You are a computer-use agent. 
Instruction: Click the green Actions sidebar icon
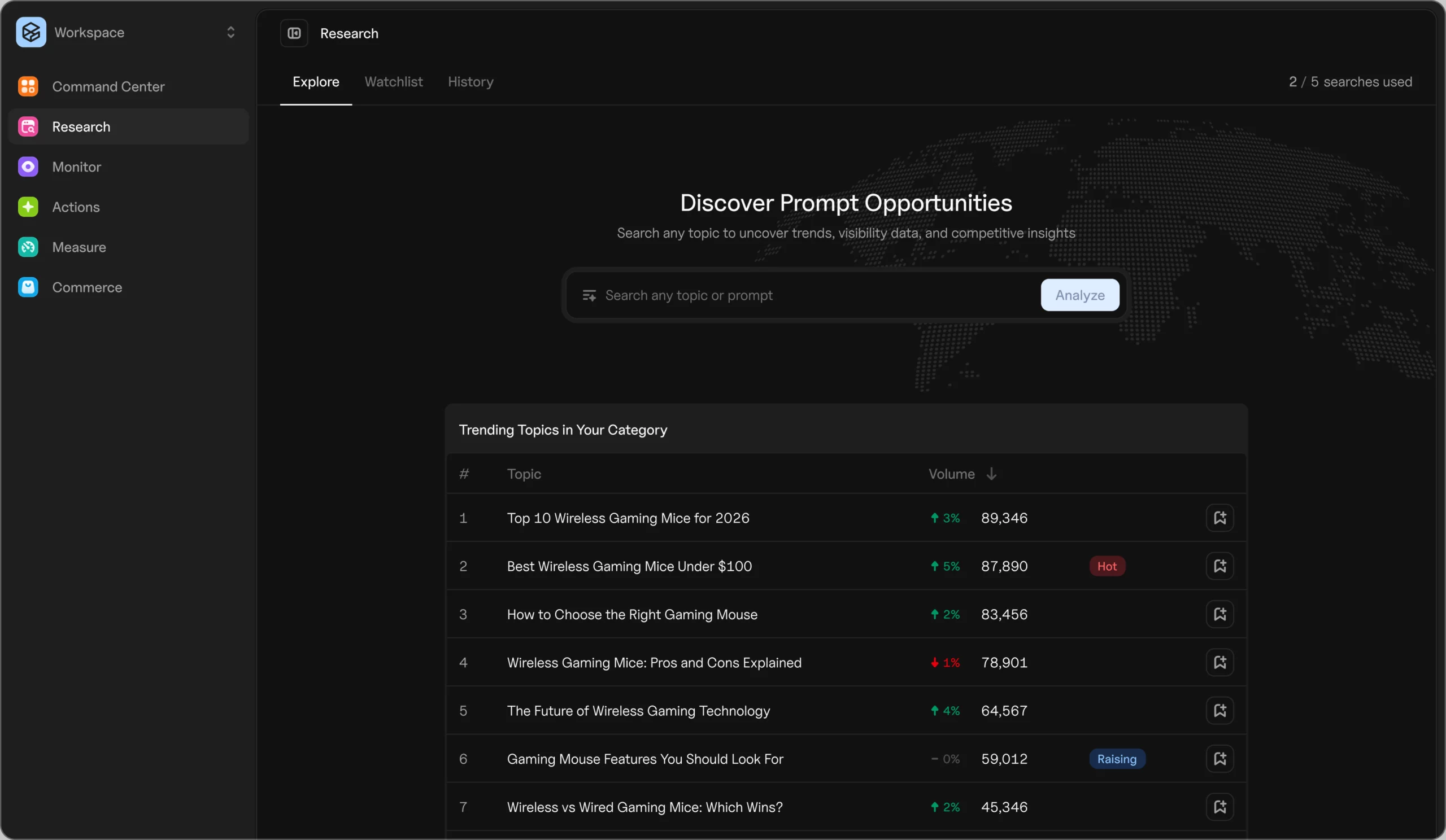[x=28, y=207]
